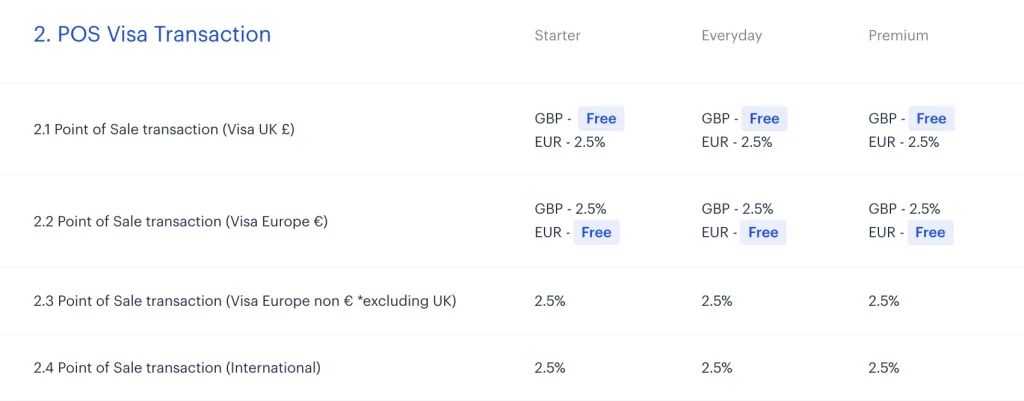The image size is (1024, 401).
Task: Click Premium 2.5% fee in row 2.3
Action: [x=884, y=300]
